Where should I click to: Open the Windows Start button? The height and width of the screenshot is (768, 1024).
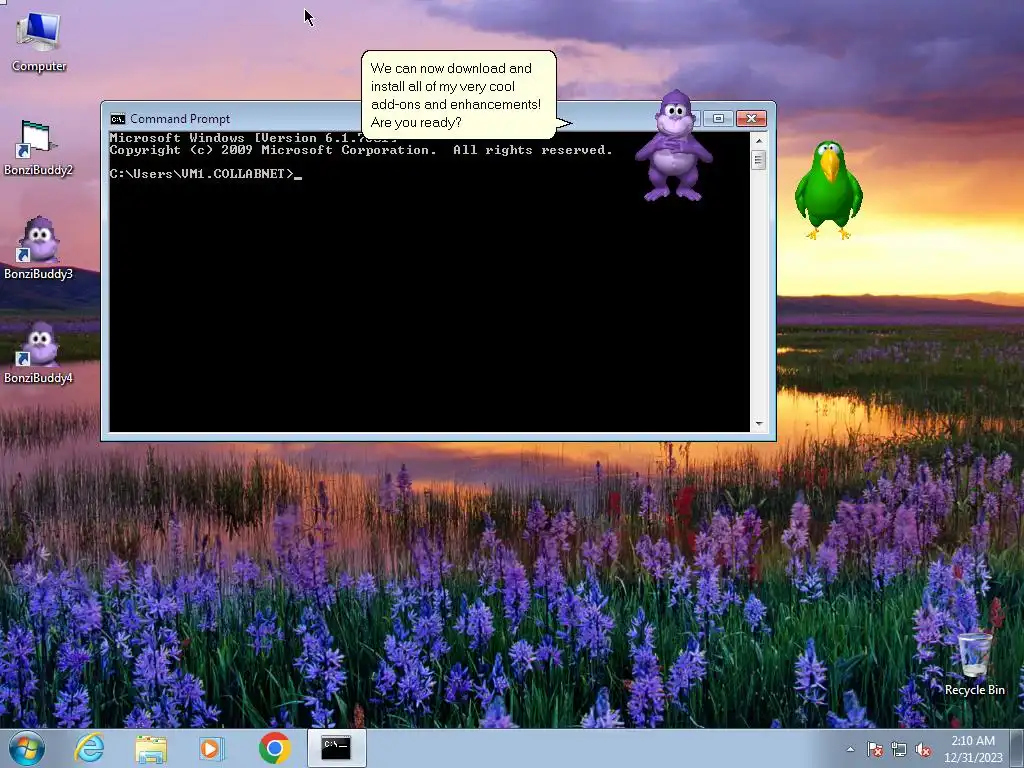click(x=27, y=748)
